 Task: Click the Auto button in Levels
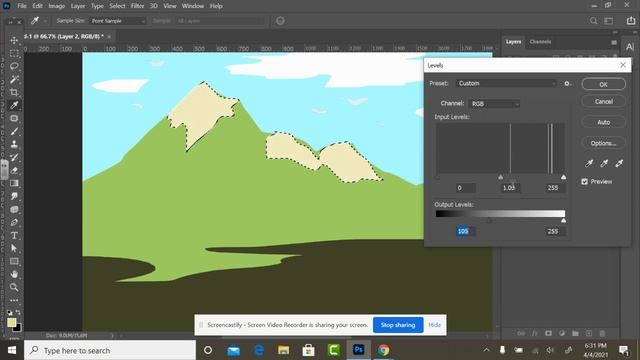[x=604, y=122]
